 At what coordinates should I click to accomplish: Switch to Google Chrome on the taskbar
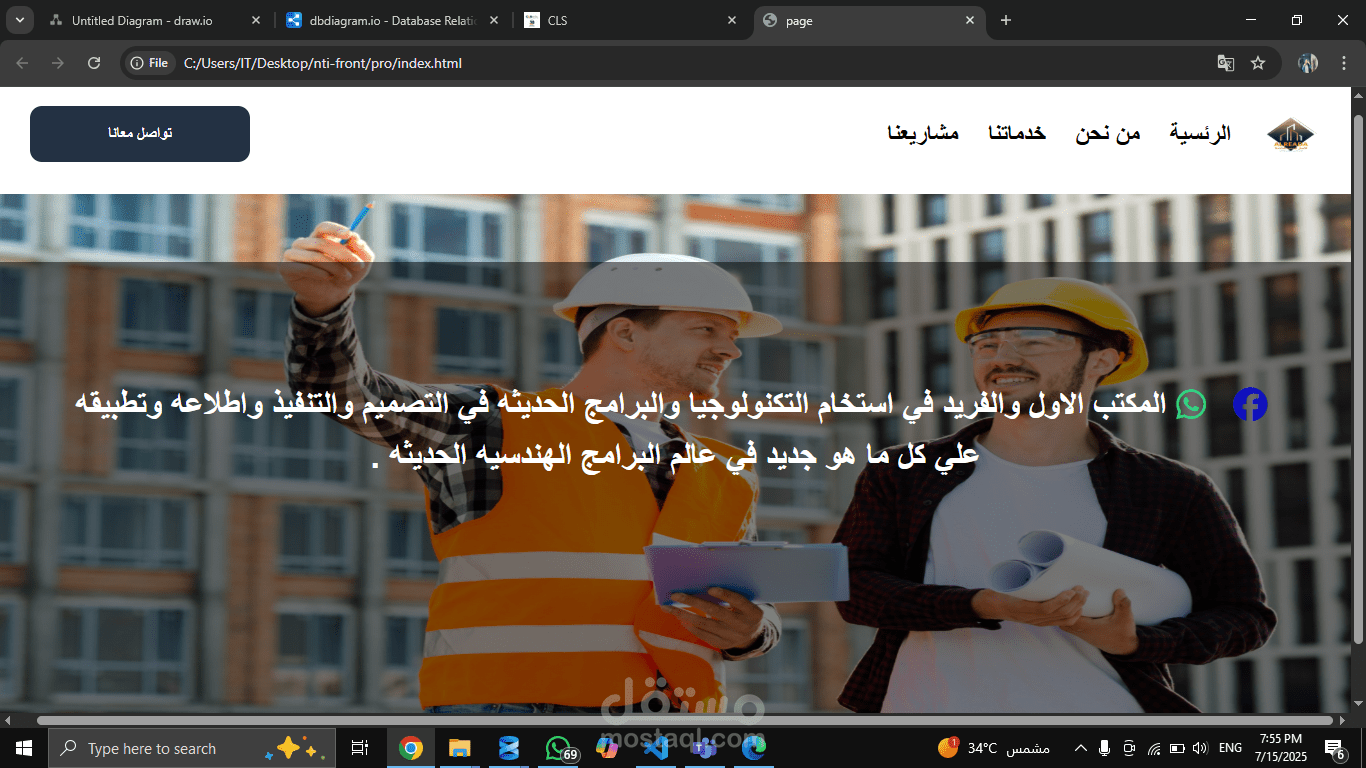pos(410,748)
